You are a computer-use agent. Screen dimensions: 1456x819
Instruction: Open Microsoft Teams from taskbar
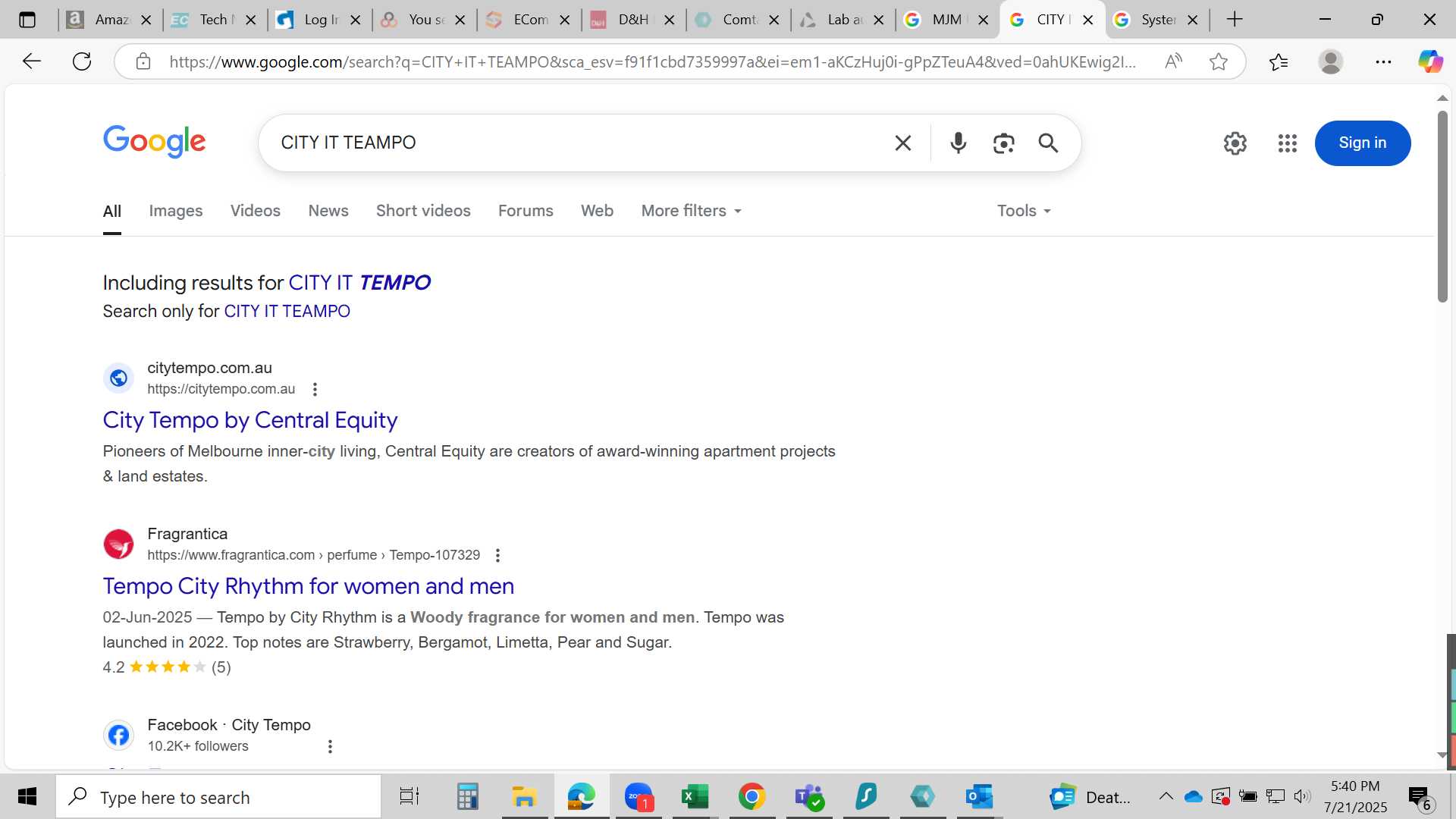pyautogui.click(x=809, y=796)
